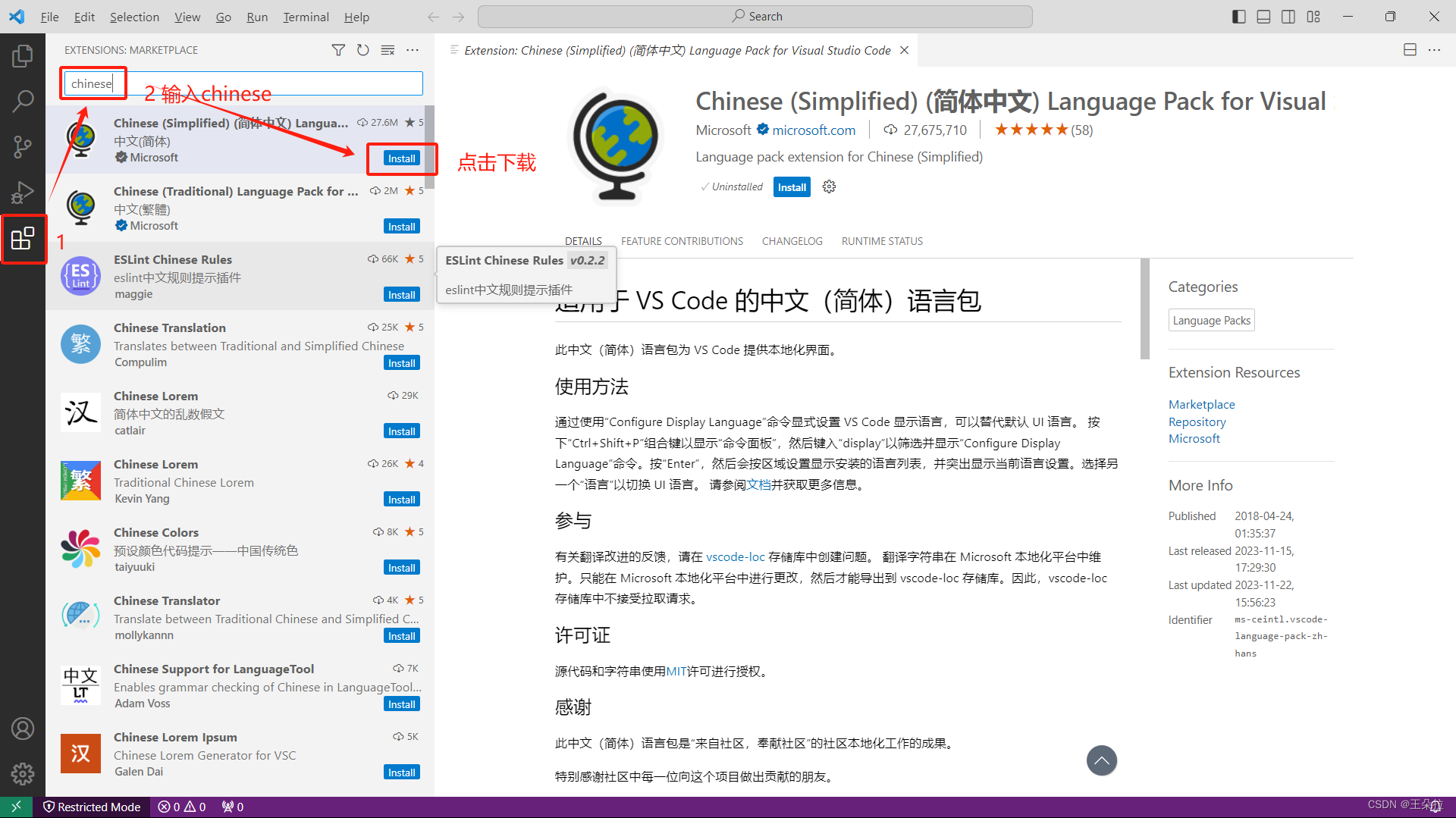Viewport: 1456px width, 818px height.
Task: Click the five-star rating (58)
Action: point(1043,130)
